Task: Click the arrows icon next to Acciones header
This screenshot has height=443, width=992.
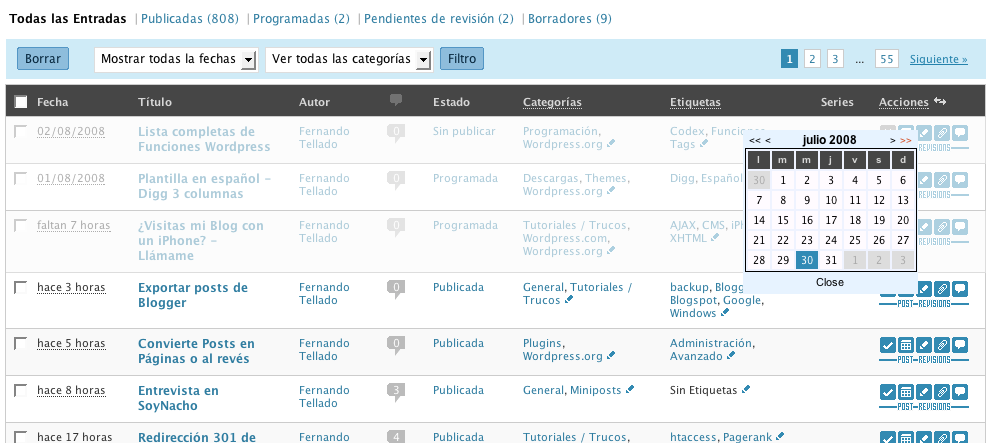Action: tap(939, 101)
